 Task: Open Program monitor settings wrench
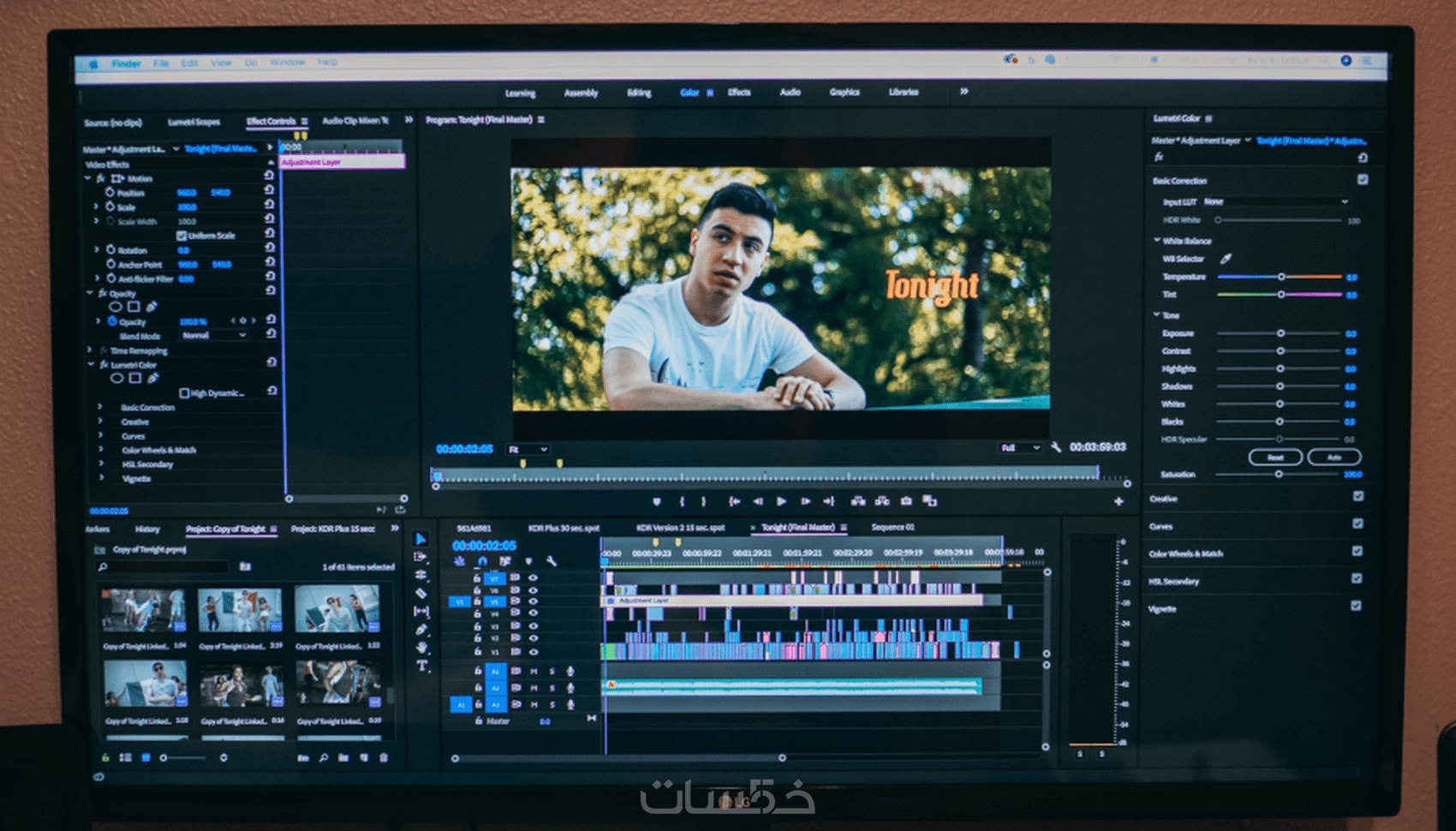(1056, 447)
